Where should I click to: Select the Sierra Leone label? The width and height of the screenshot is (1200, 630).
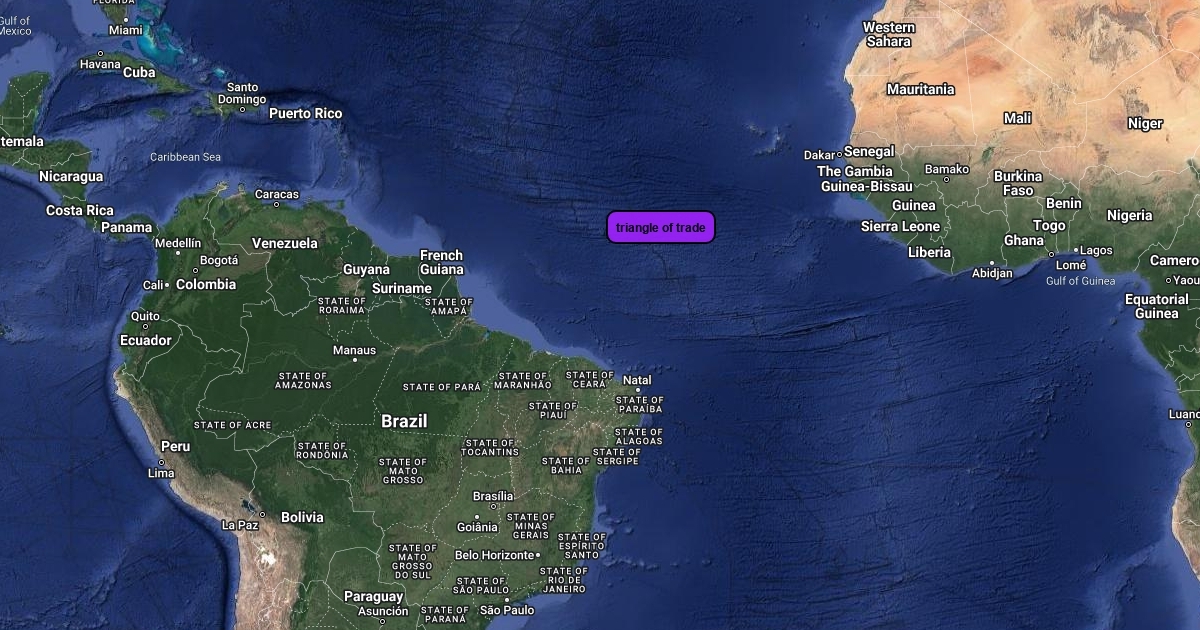901,226
